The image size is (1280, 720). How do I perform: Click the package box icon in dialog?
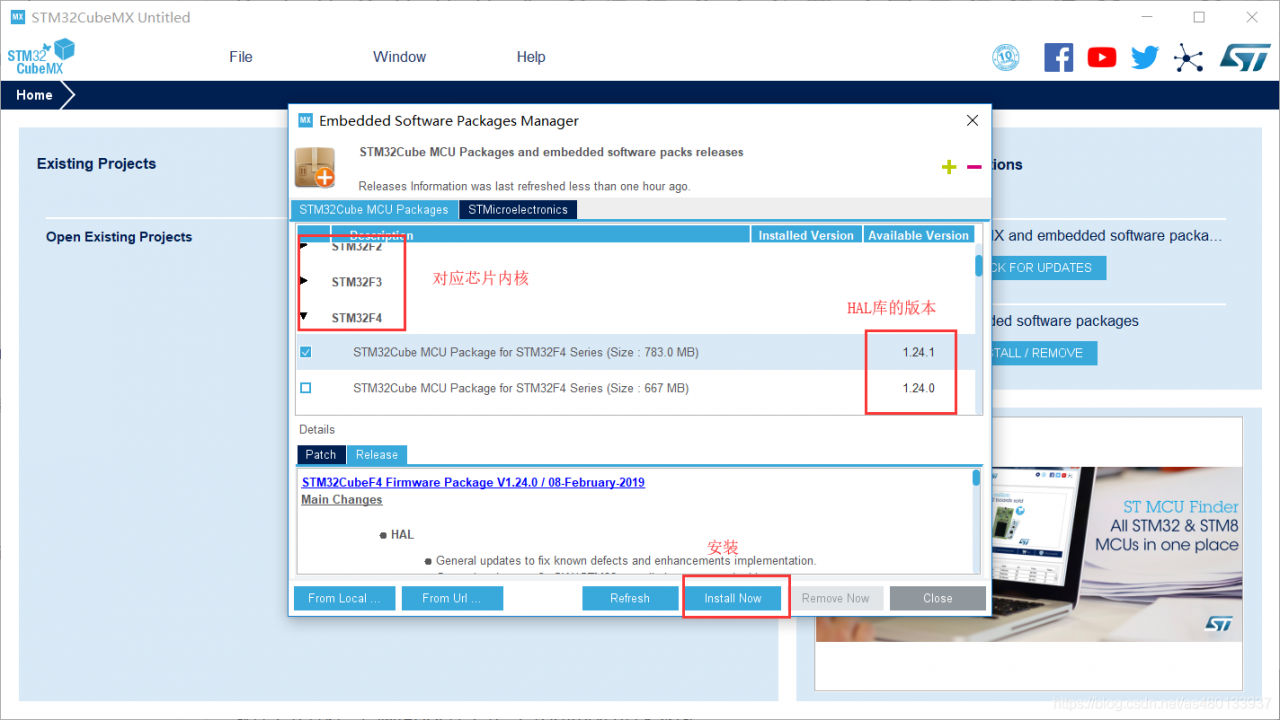point(314,167)
